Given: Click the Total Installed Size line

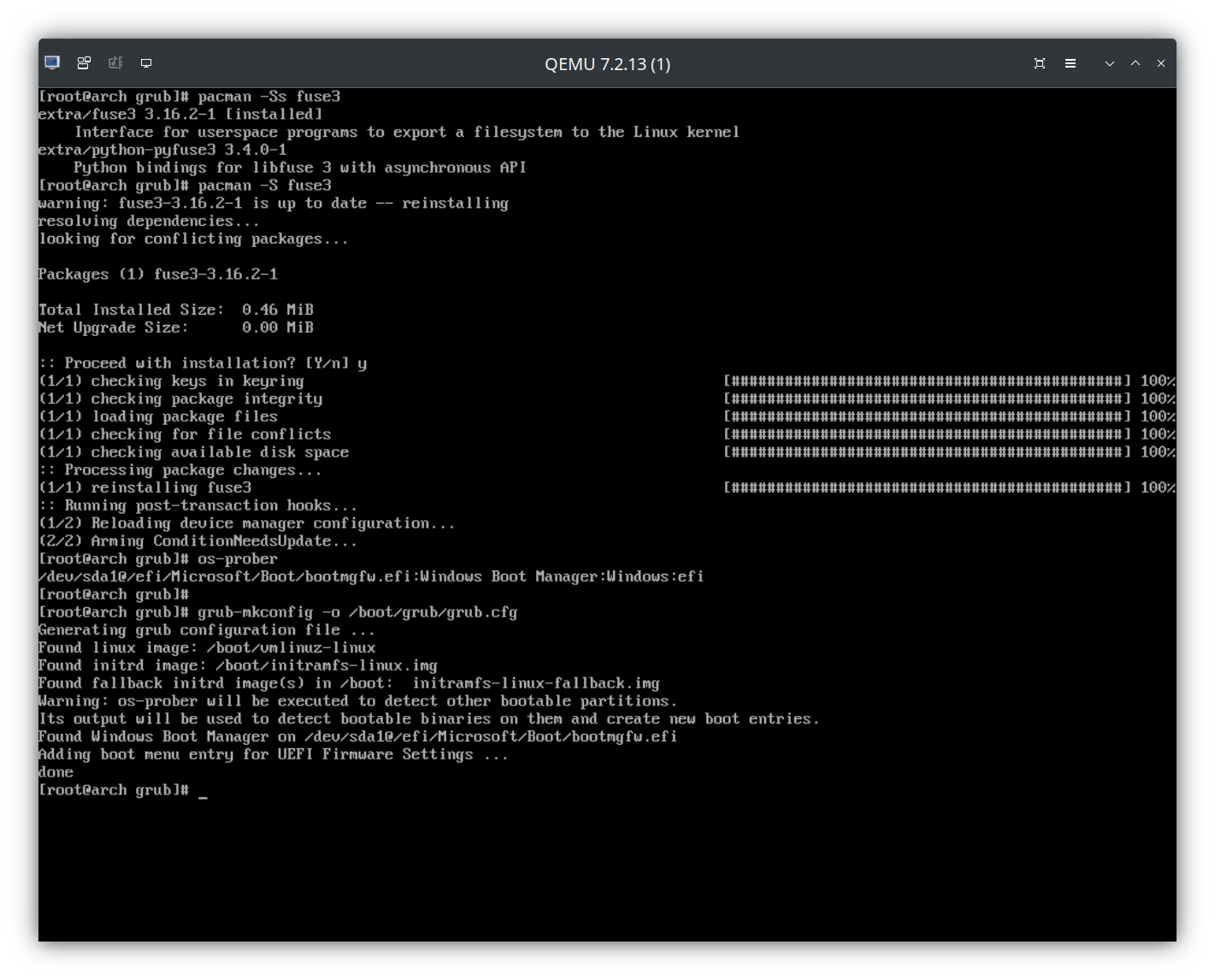Looking at the screenshot, I should (x=174, y=309).
